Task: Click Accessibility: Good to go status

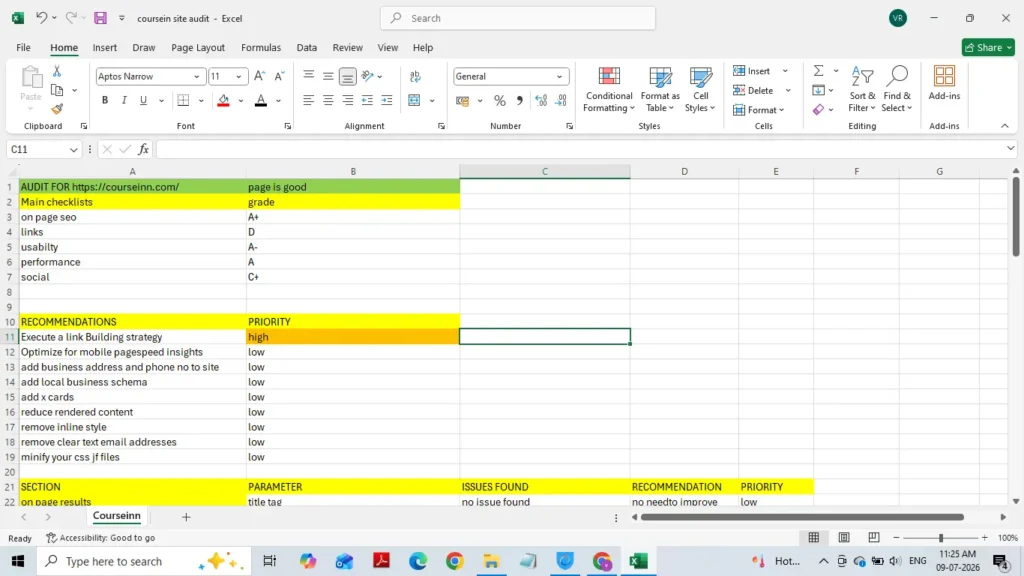Action: (101, 538)
